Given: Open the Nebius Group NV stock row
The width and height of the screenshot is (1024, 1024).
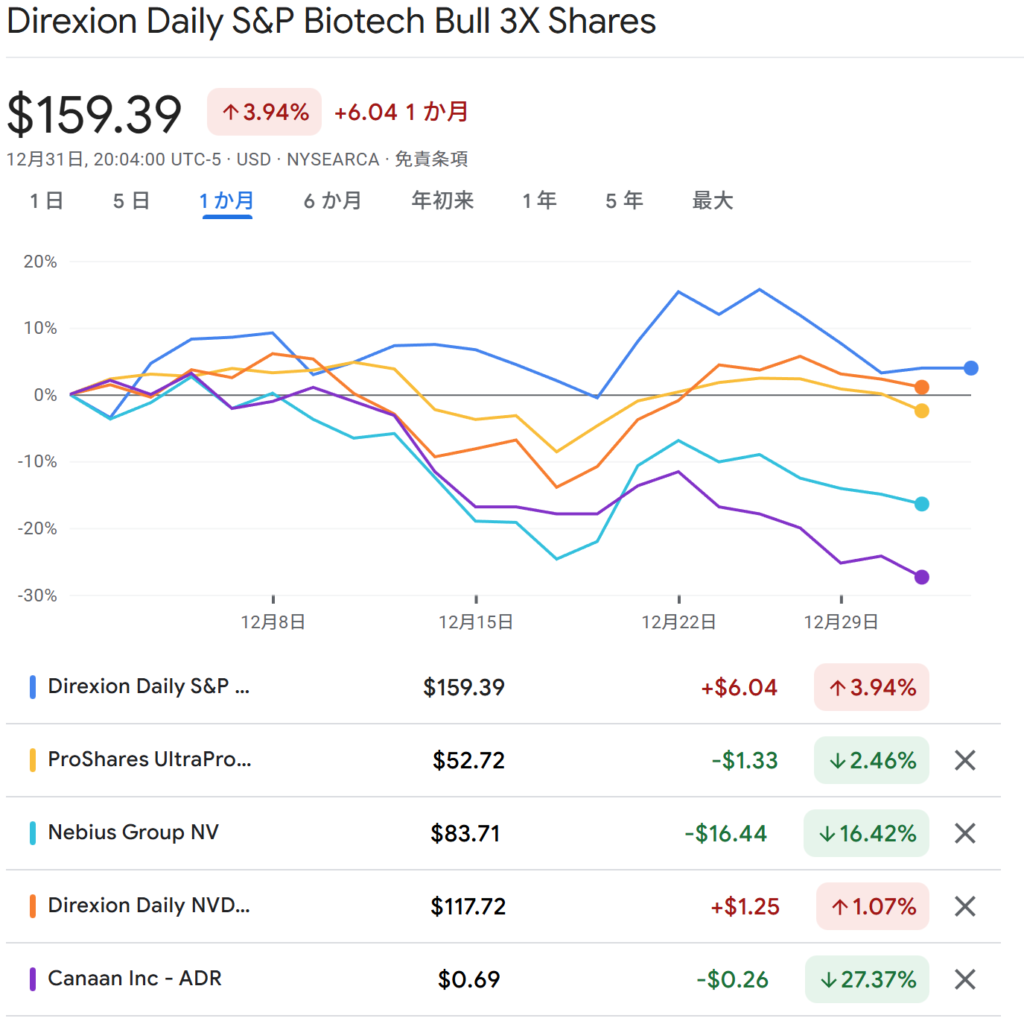Looking at the screenshot, I should pos(133,833).
